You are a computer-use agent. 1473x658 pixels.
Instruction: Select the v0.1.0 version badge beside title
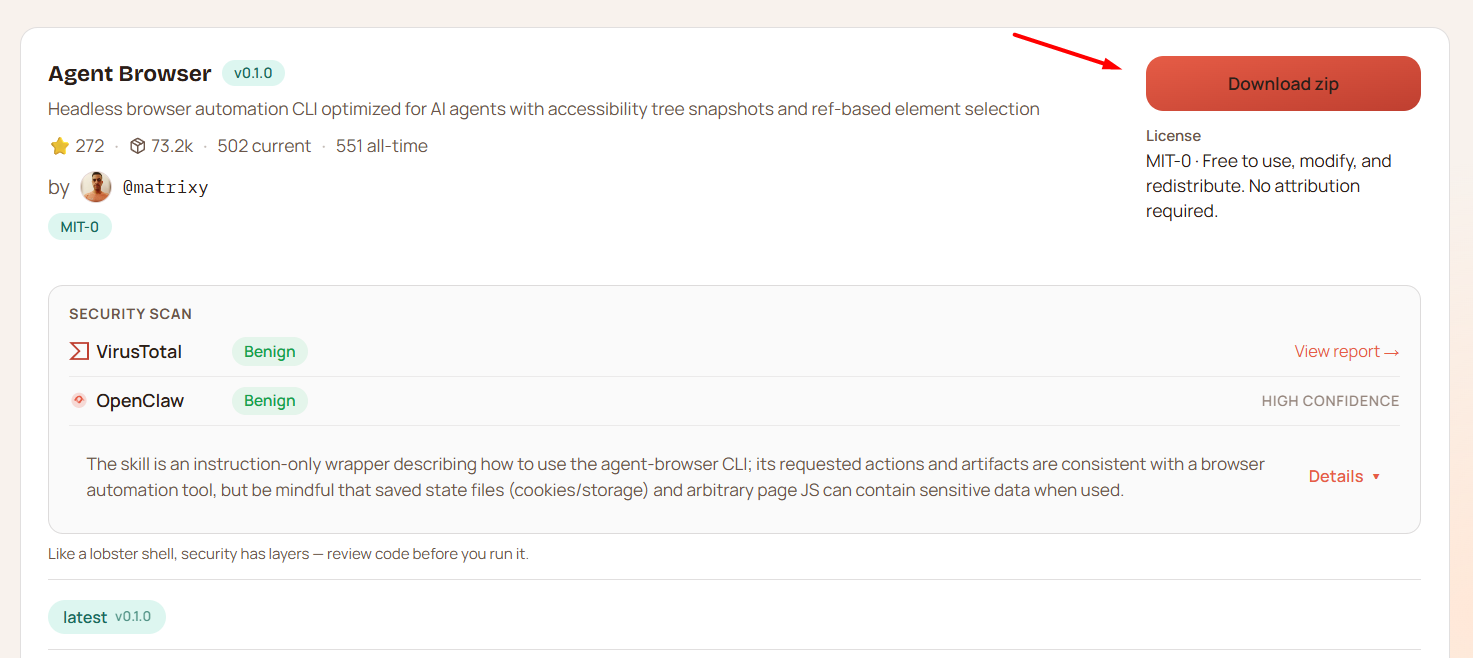253,73
